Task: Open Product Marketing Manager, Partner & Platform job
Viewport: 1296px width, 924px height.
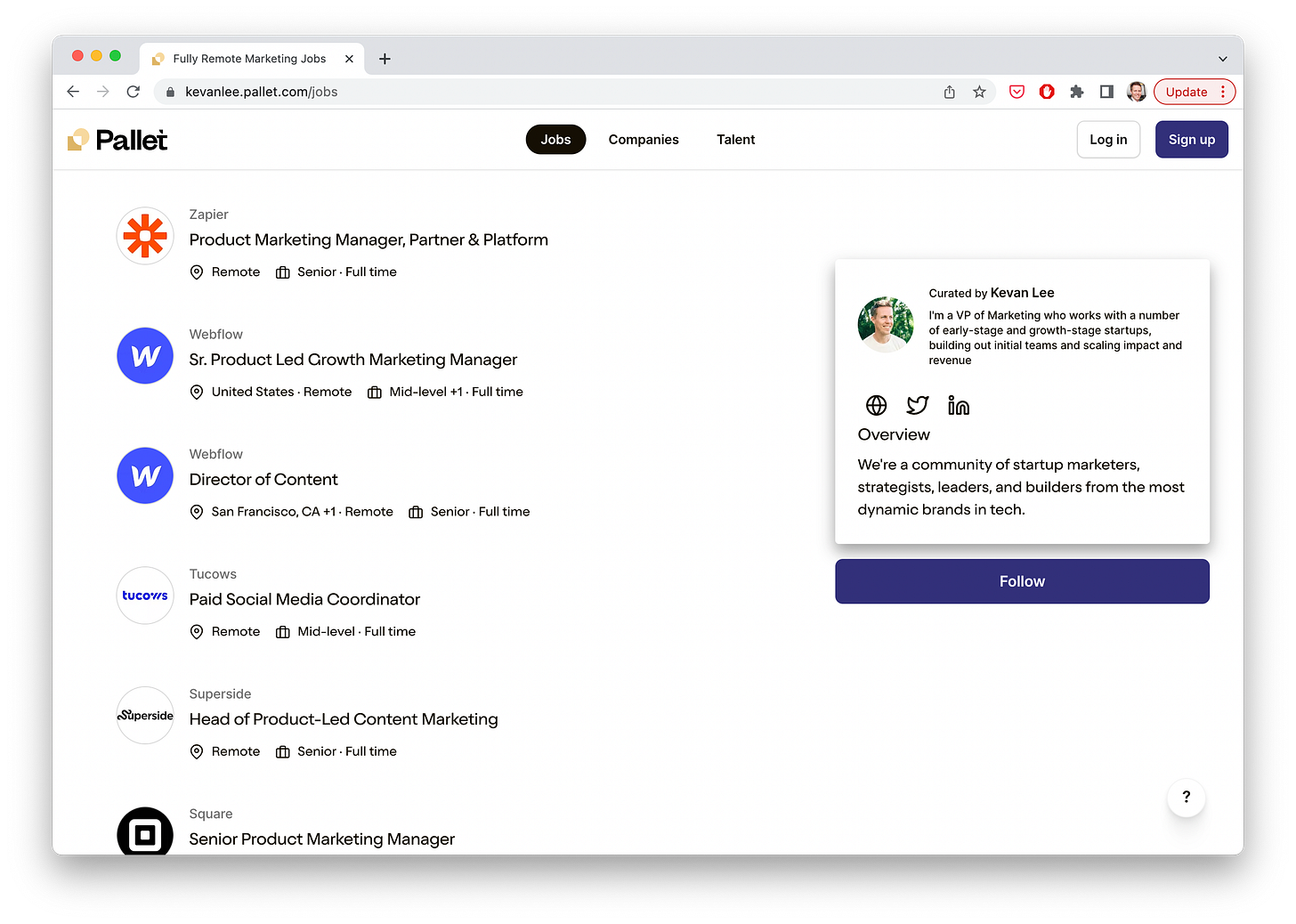Action: [369, 240]
